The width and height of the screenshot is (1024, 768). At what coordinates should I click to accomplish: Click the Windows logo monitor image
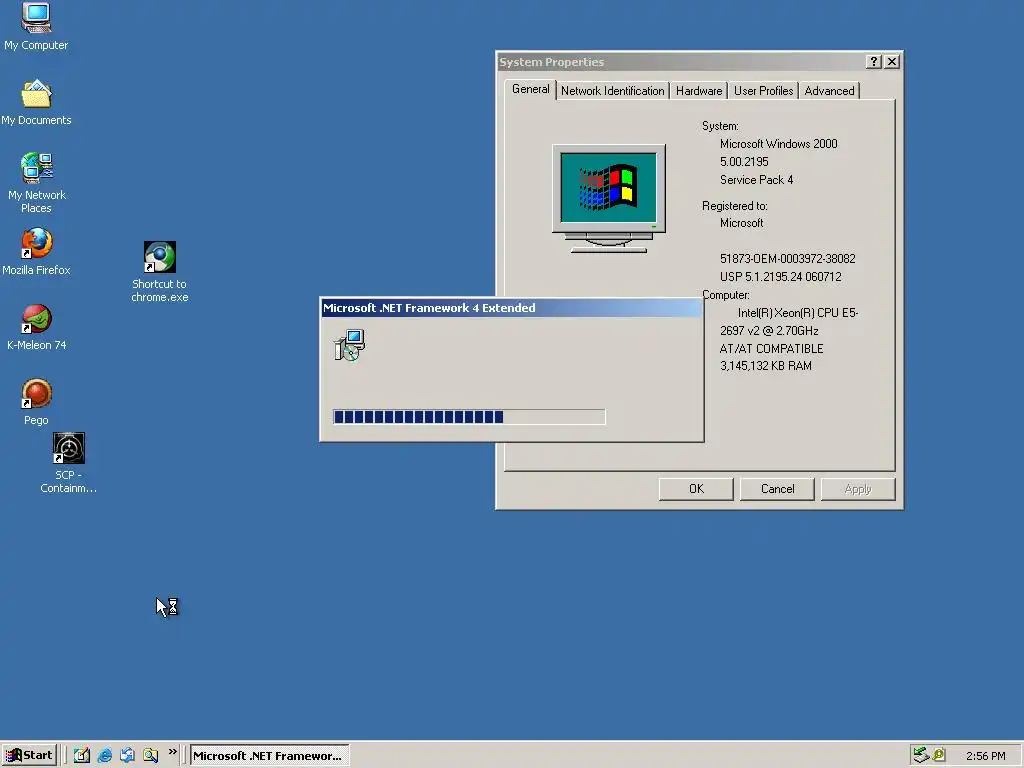609,199
